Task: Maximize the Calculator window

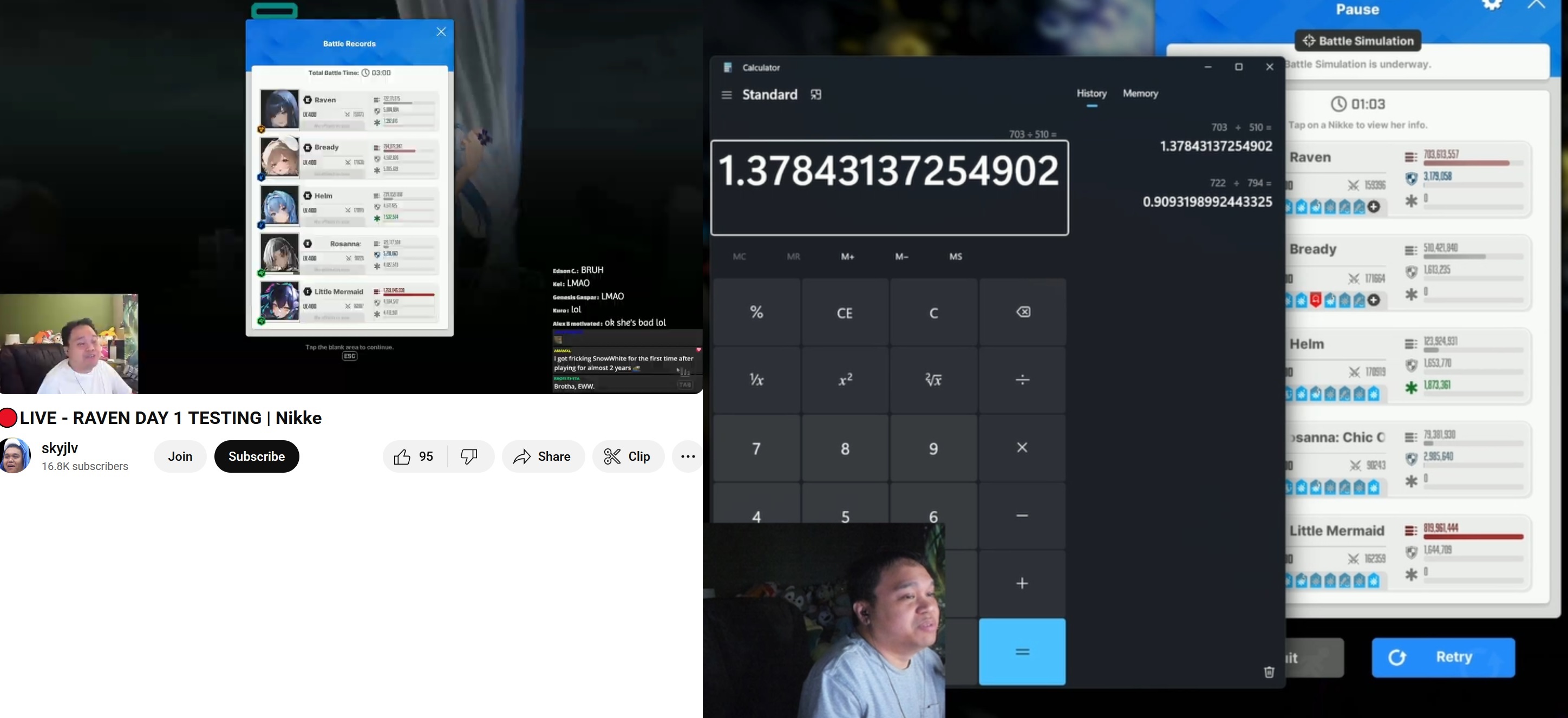Action: (x=1238, y=67)
